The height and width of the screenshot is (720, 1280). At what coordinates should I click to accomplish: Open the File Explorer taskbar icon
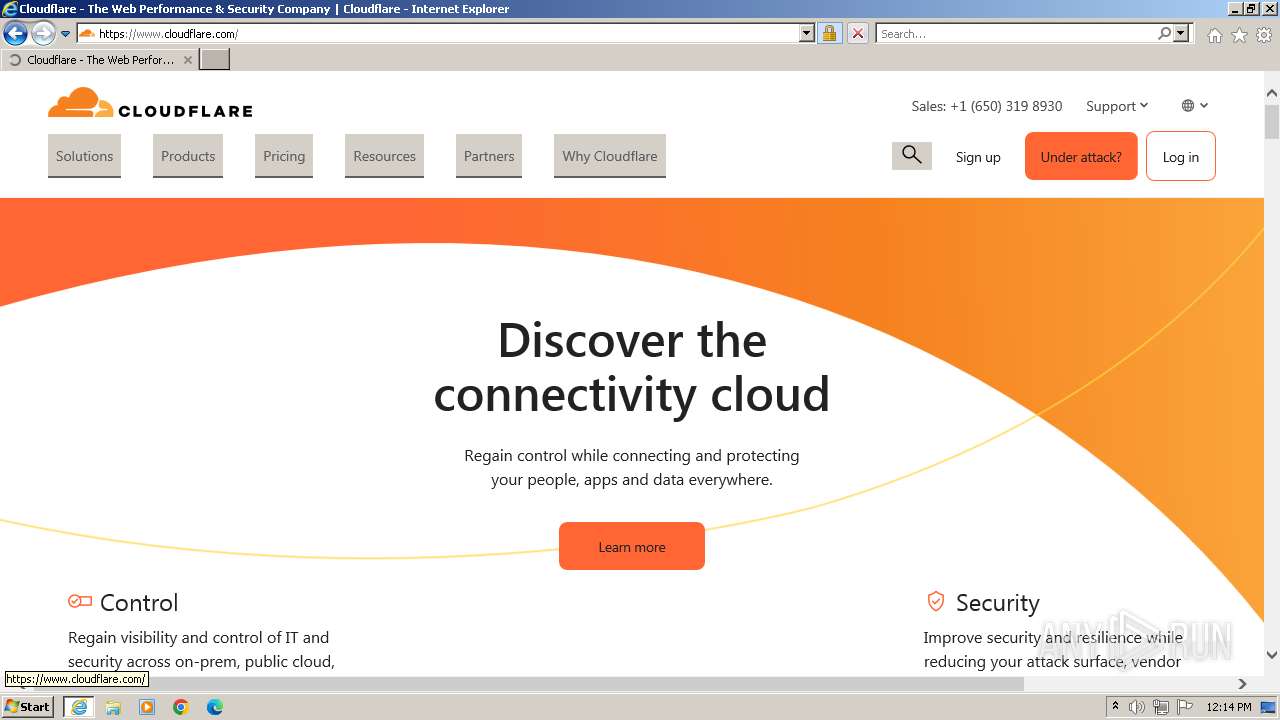click(x=113, y=707)
